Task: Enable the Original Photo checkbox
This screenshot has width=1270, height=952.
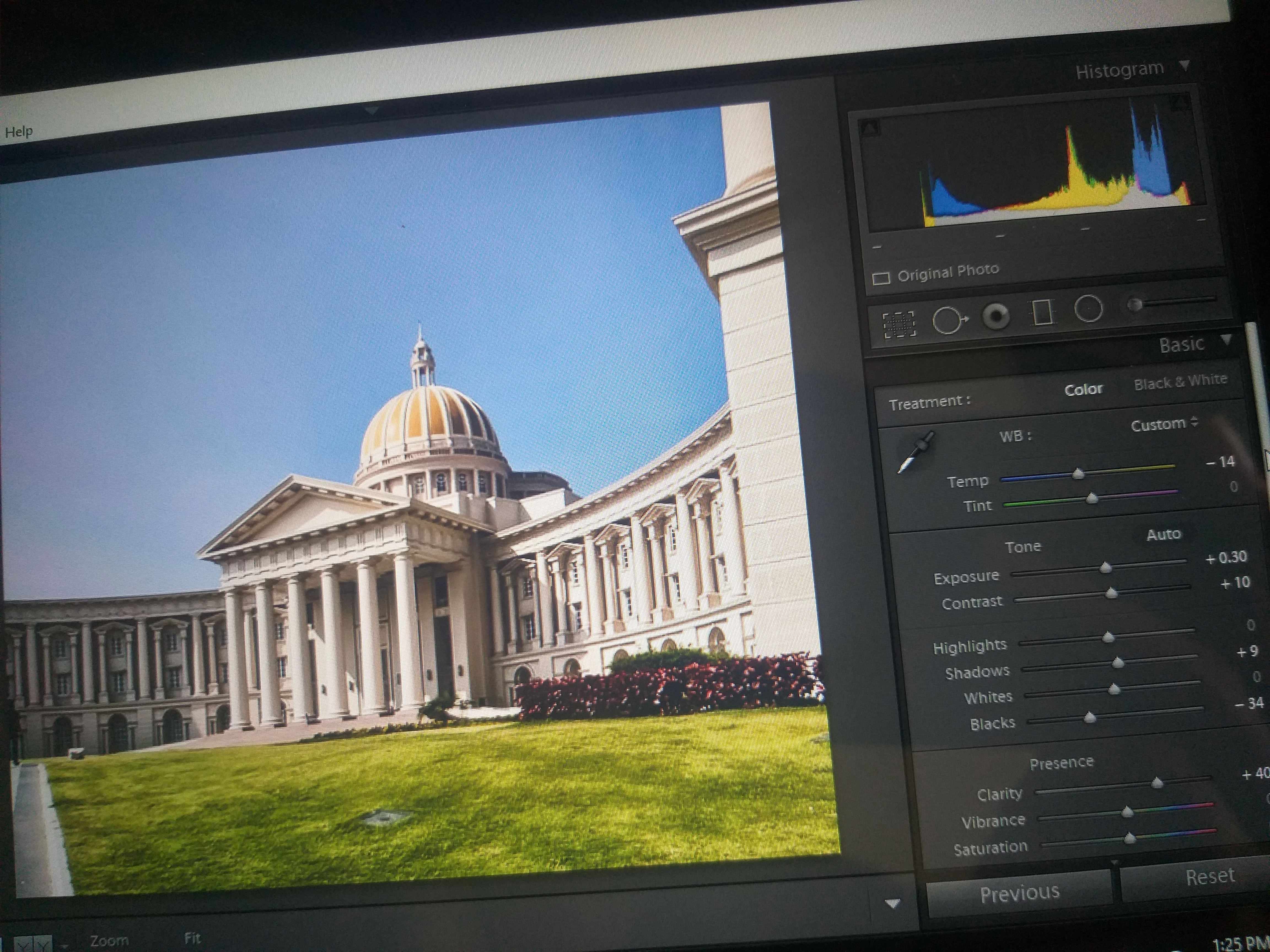Action: coord(881,278)
